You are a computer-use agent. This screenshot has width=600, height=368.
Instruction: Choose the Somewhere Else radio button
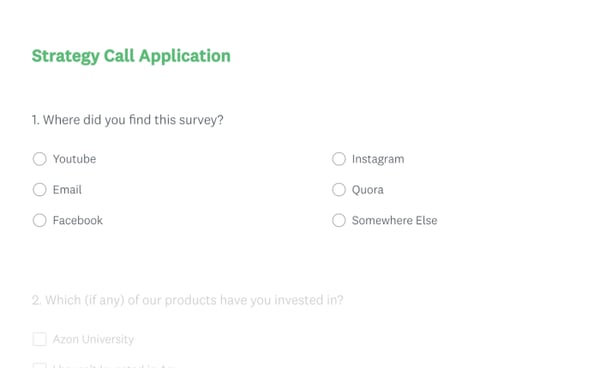click(339, 220)
